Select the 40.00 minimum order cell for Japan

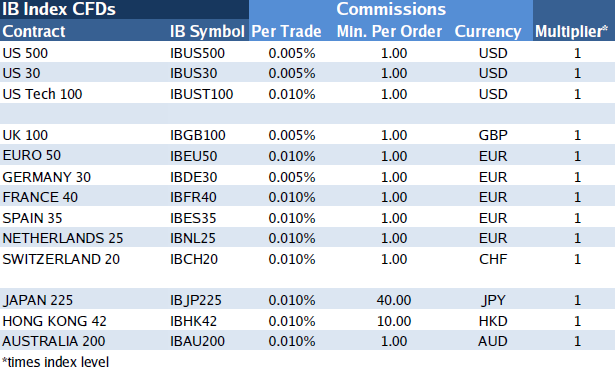pos(394,301)
